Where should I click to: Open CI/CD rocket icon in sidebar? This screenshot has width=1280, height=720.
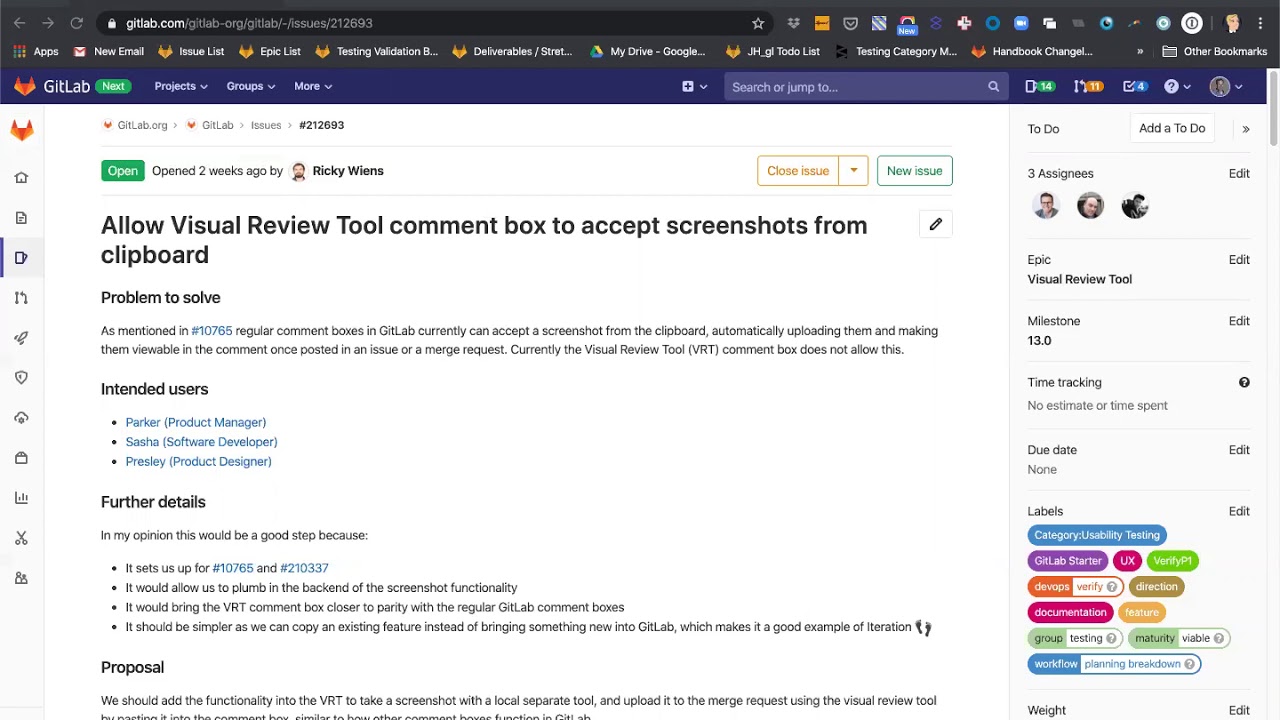21,338
